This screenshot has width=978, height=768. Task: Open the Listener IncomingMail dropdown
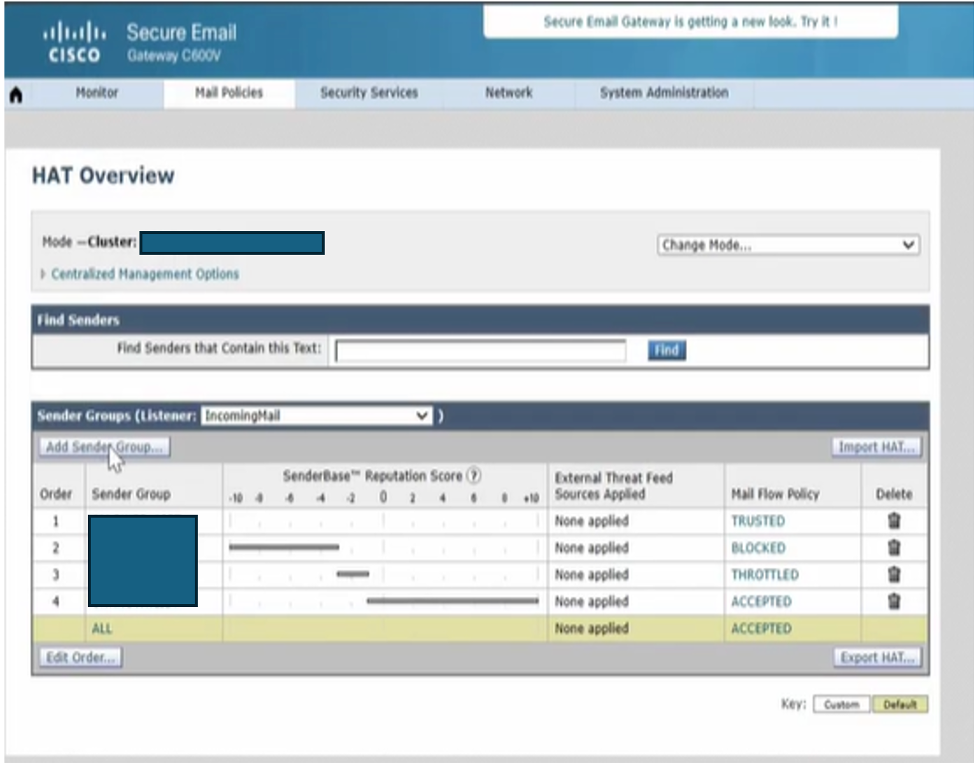(x=317, y=416)
